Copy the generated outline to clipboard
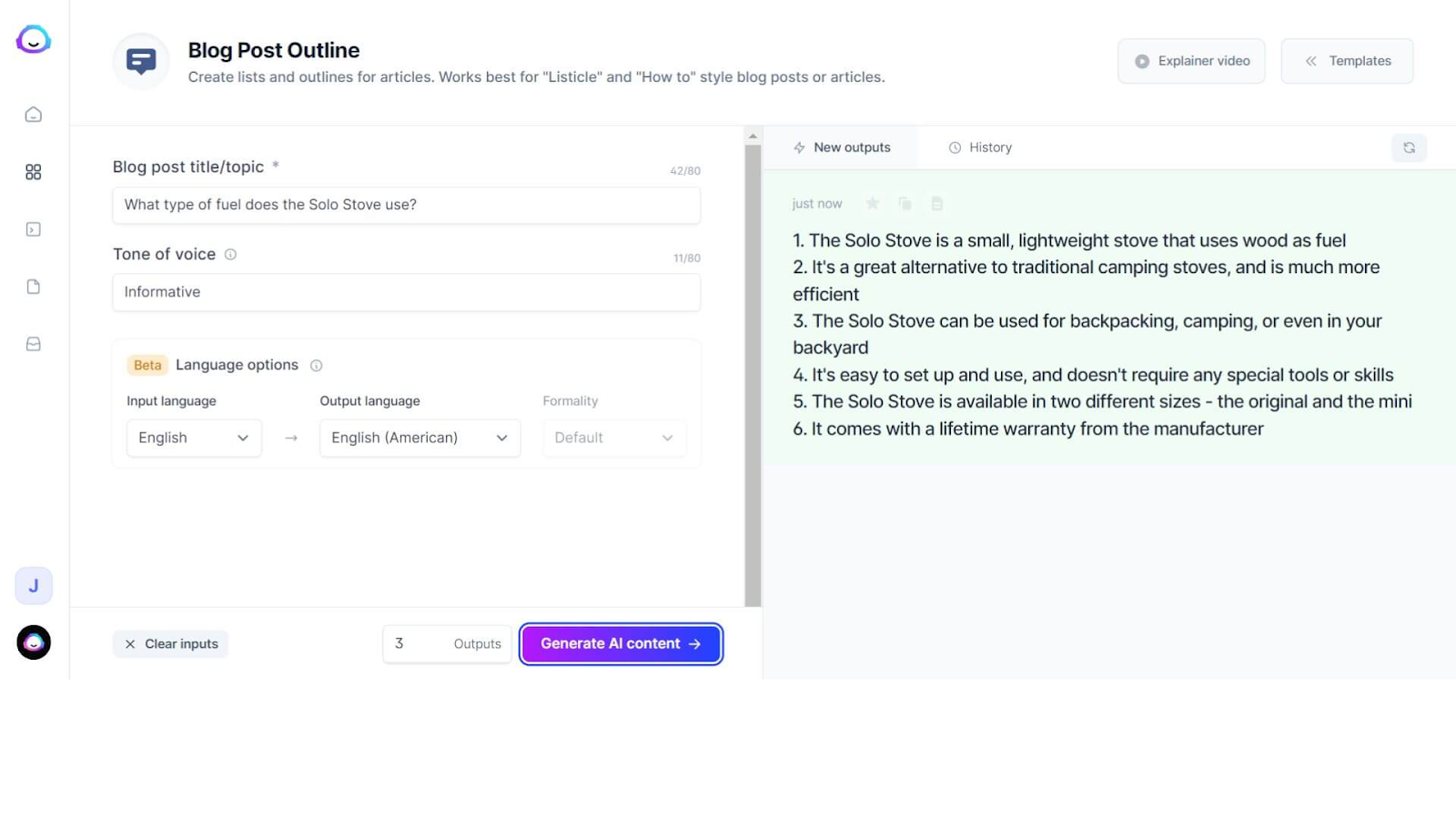This screenshot has height=819, width=1456. click(x=905, y=204)
